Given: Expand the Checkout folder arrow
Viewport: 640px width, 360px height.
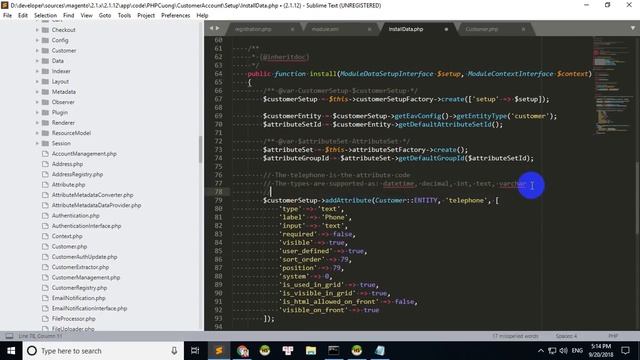Looking at the screenshot, I should click(37, 30).
